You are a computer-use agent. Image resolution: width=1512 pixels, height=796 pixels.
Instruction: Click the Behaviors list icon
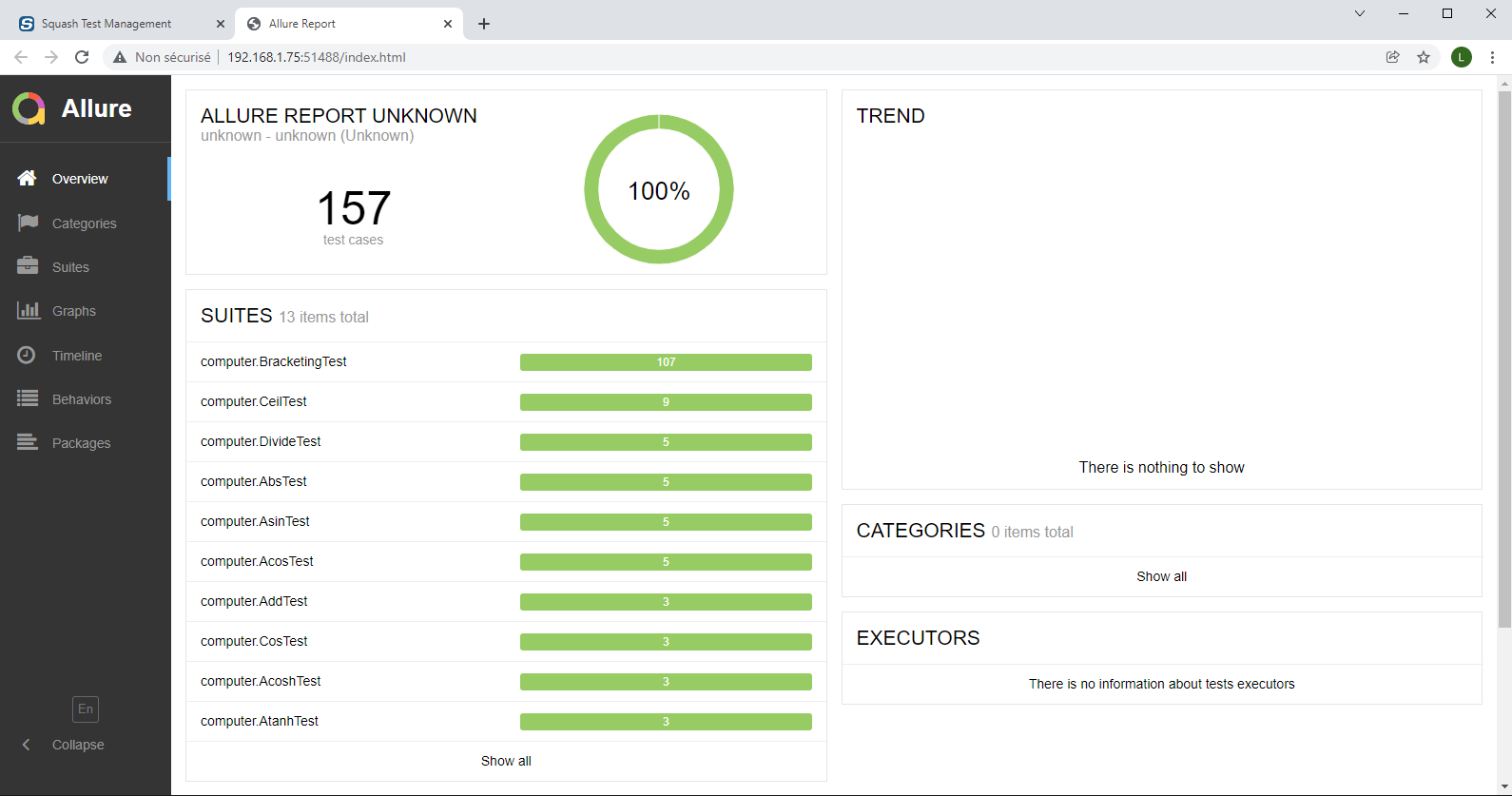pyautogui.click(x=28, y=398)
